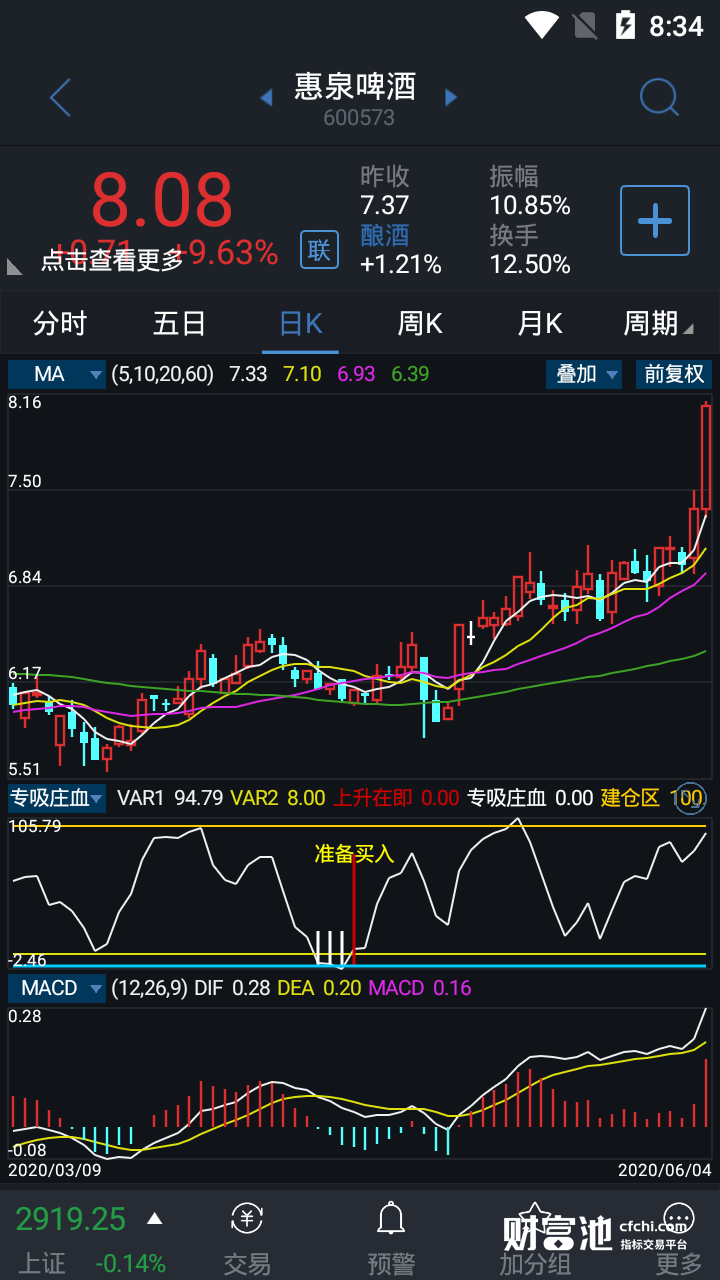Tap the 昨收 value 7.37
The image size is (720, 1280).
tap(385, 205)
